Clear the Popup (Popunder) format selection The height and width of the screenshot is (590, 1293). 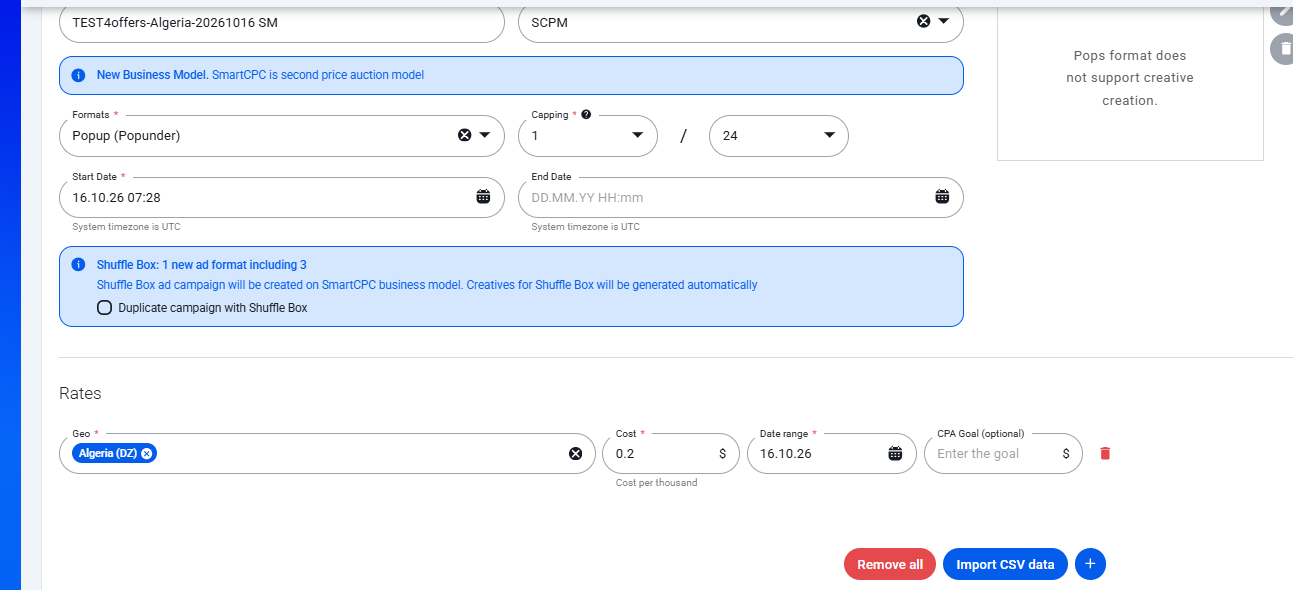pyautogui.click(x=464, y=135)
